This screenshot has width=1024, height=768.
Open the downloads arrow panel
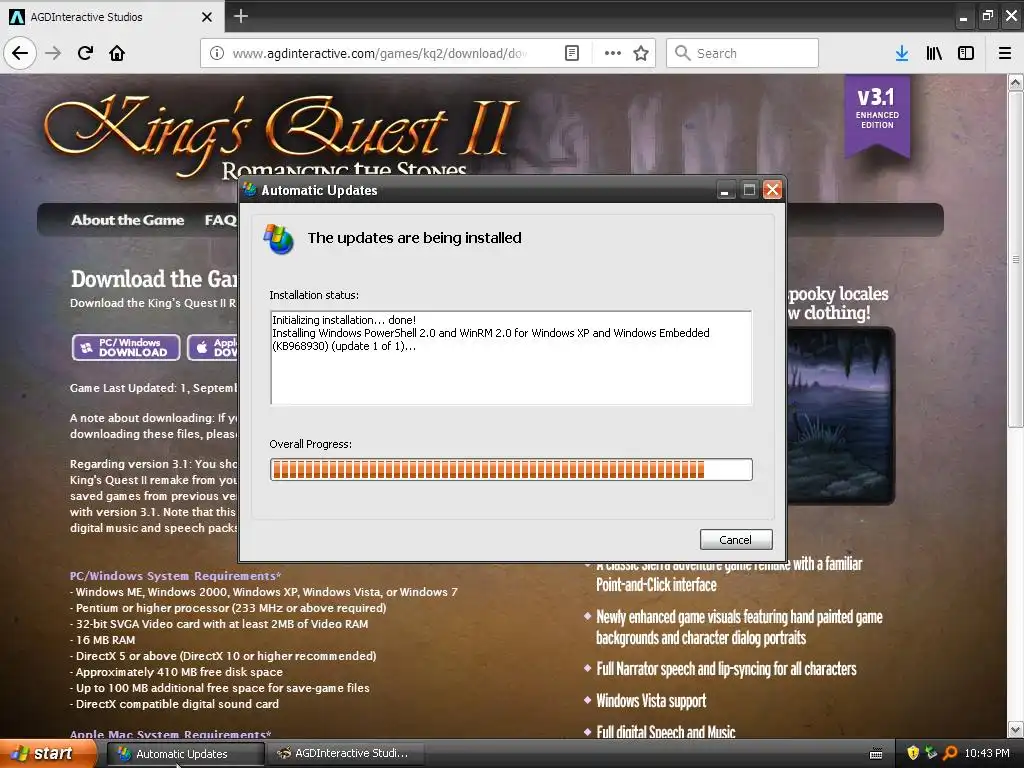pyautogui.click(x=902, y=53)
